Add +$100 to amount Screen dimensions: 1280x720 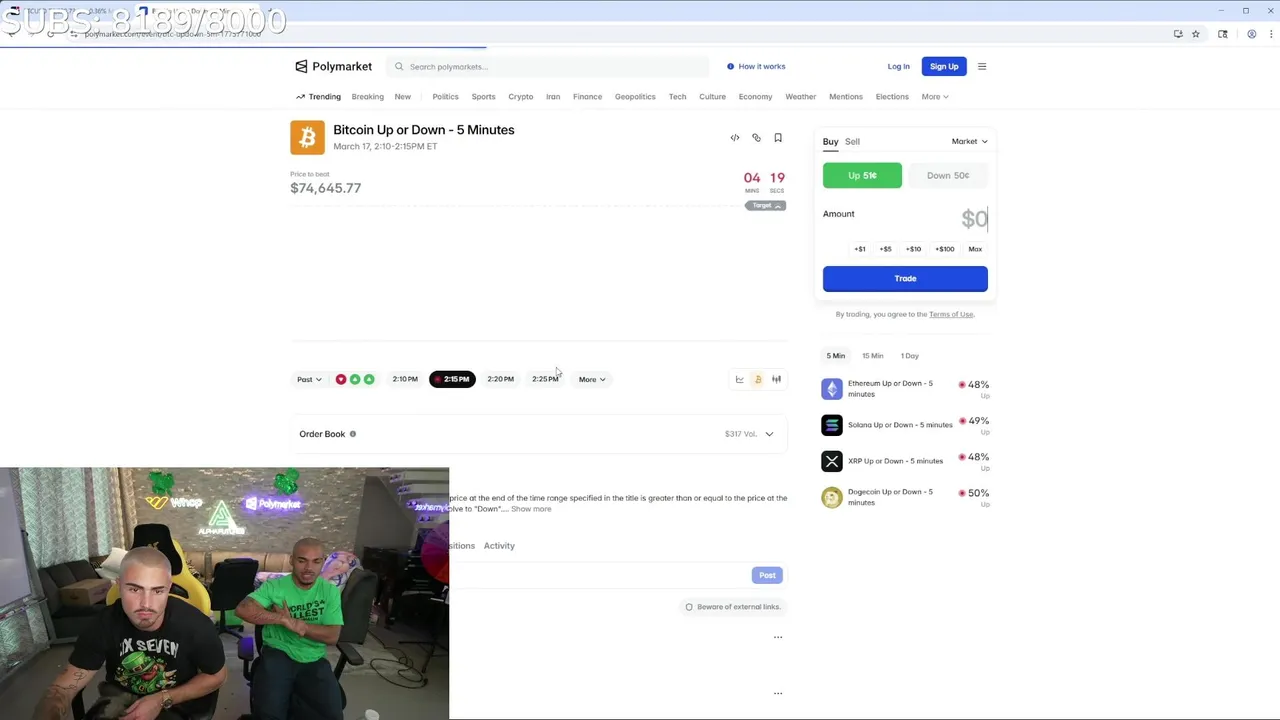click(945, 249)
